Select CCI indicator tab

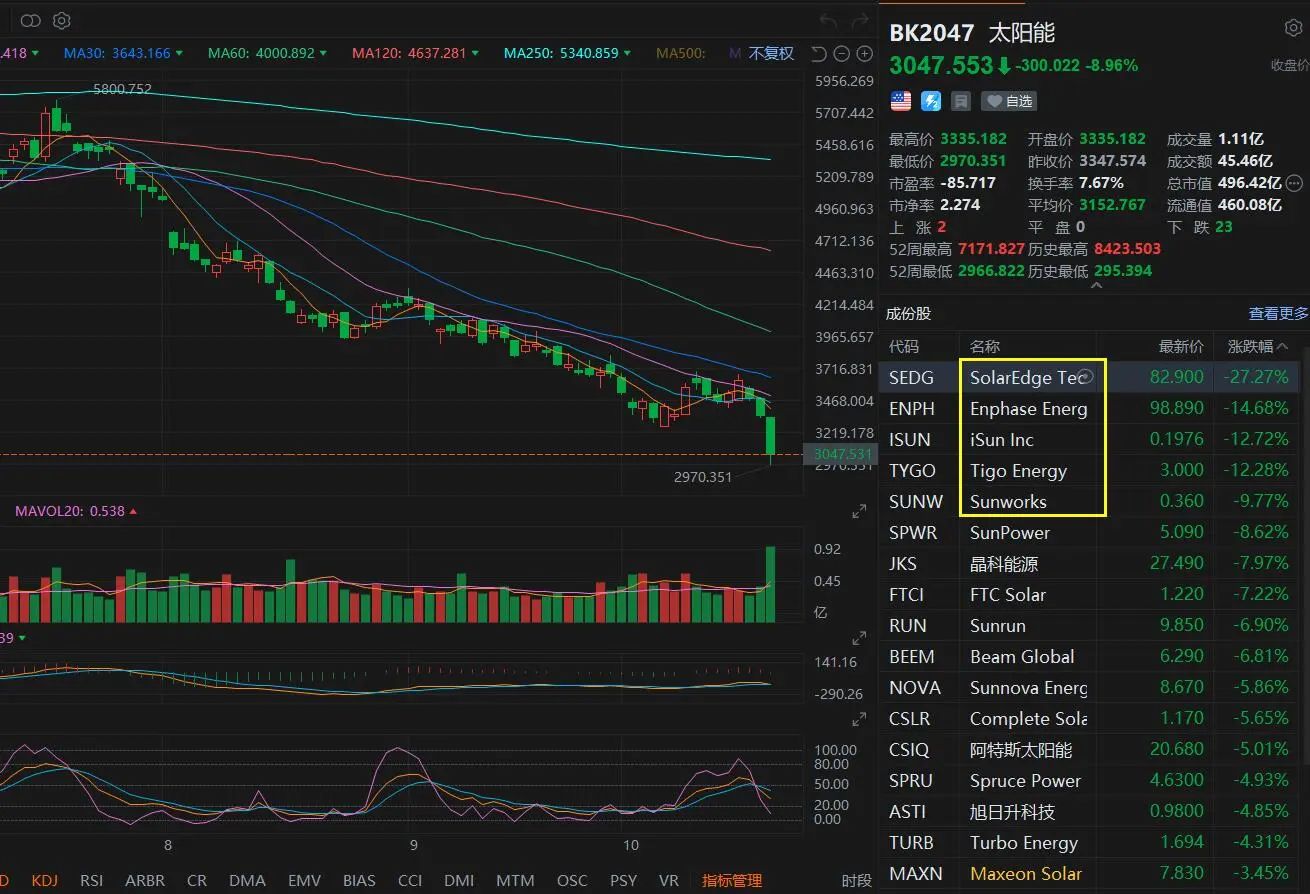tap(410, 881)
